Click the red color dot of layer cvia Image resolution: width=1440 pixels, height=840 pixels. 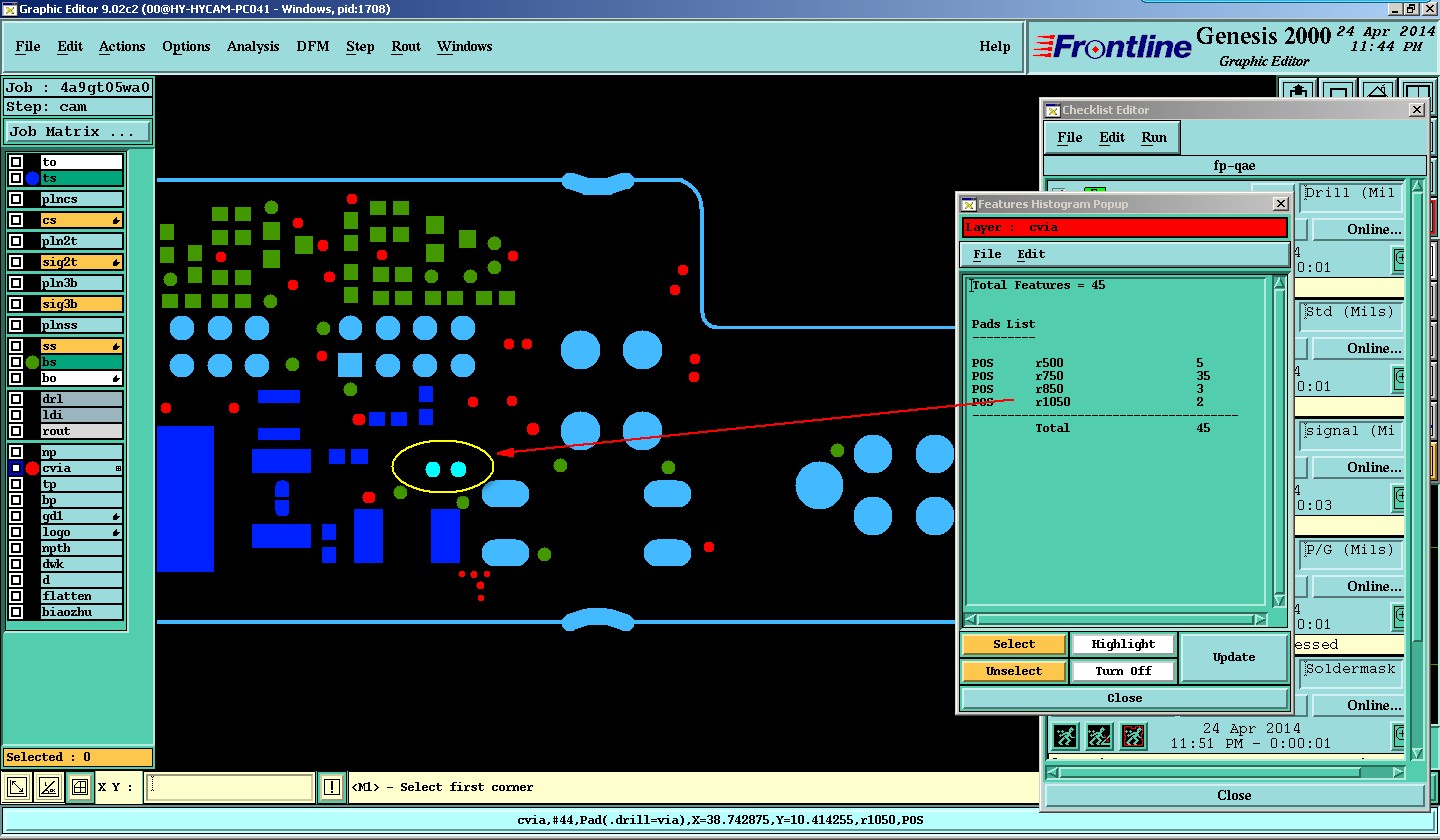click(32, 468)
